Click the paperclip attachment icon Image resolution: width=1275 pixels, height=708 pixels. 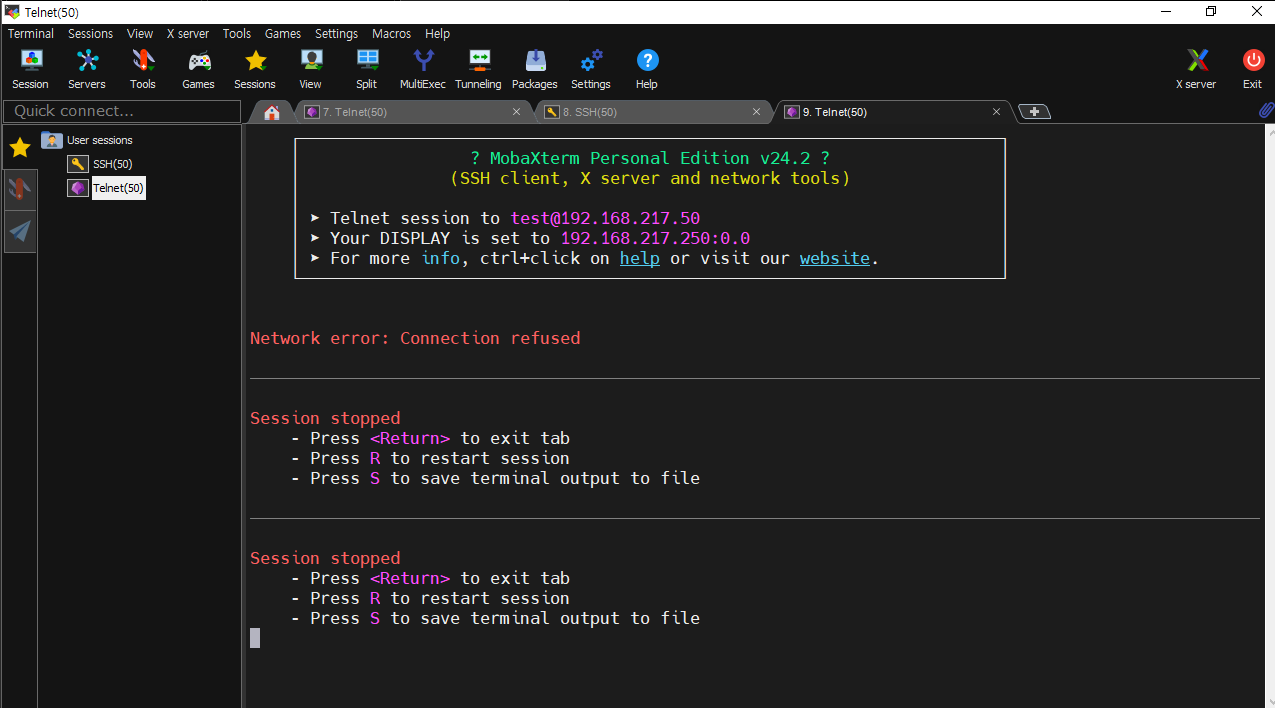[1265, 111]
